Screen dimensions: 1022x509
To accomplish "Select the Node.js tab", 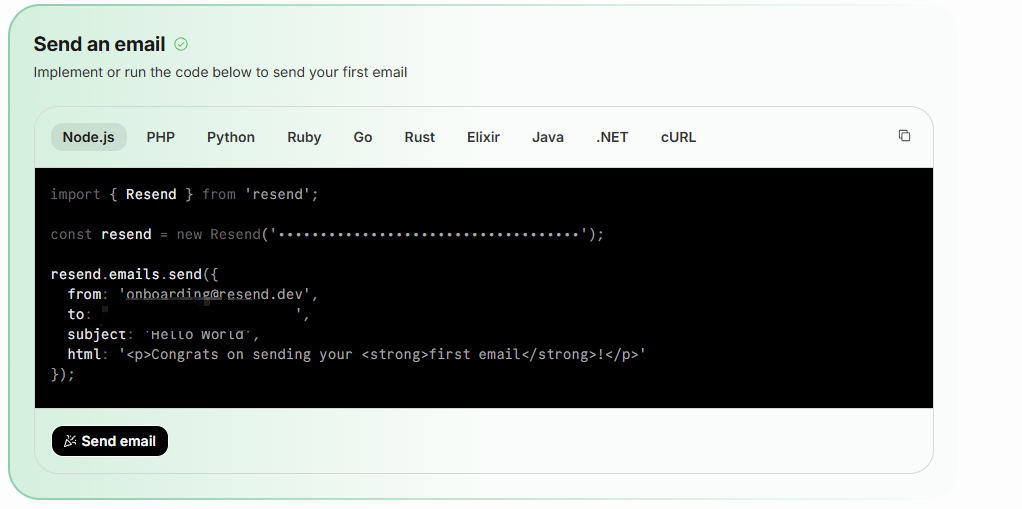I will coord(89,137).
